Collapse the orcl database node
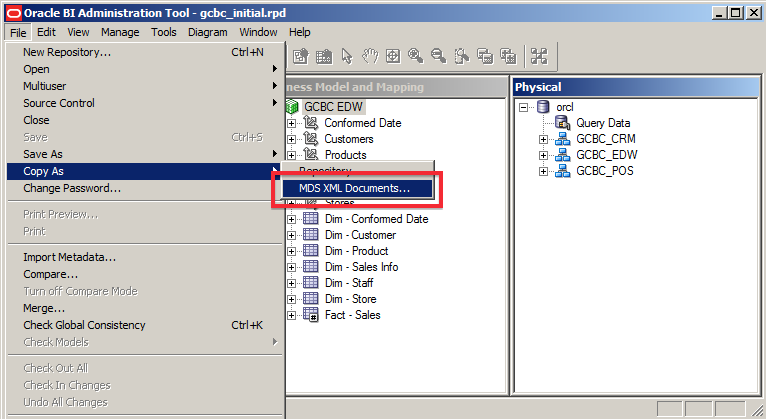Screen dimensions: 766x419 click(523, 107)
